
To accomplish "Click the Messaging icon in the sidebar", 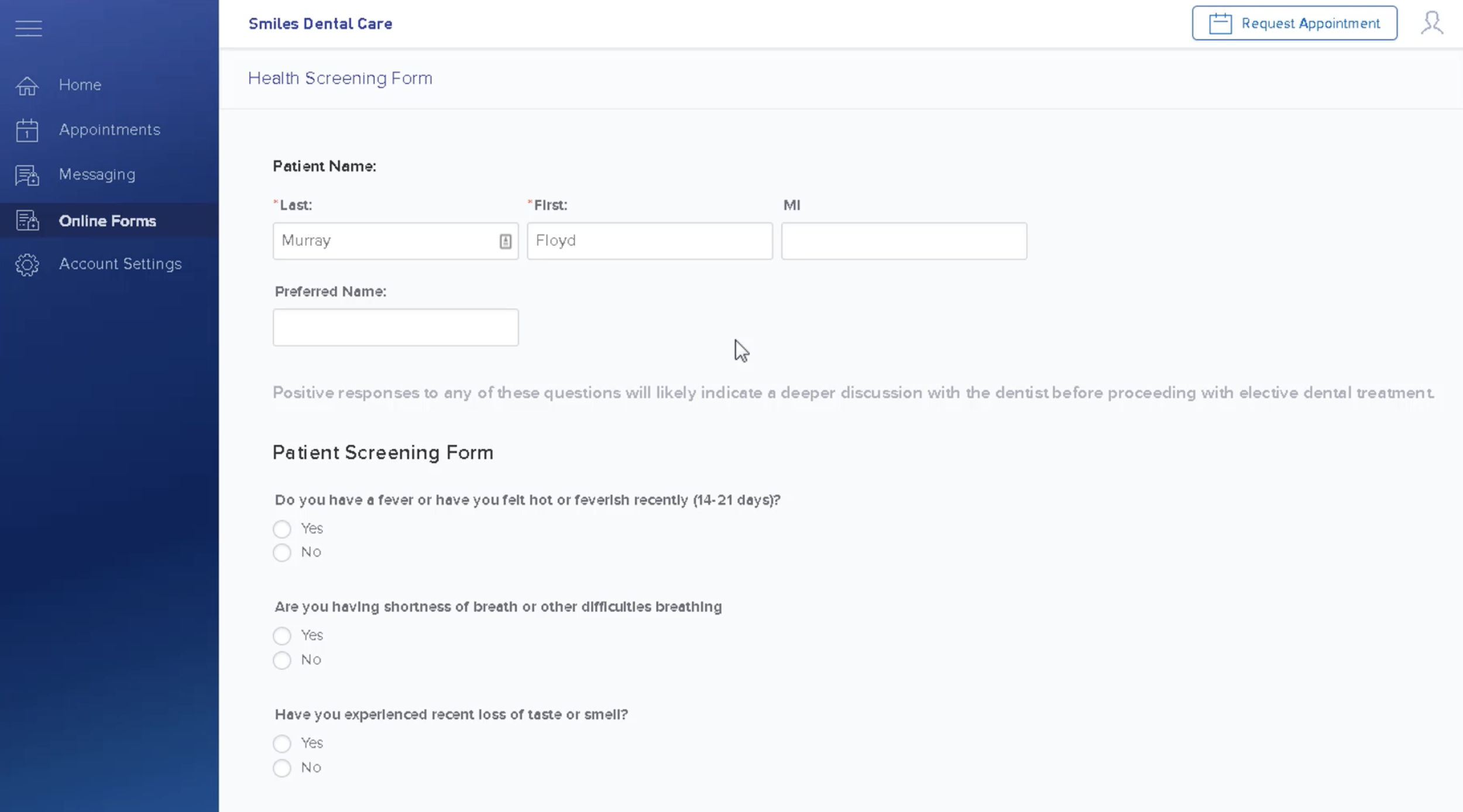I will click(27, 175).
